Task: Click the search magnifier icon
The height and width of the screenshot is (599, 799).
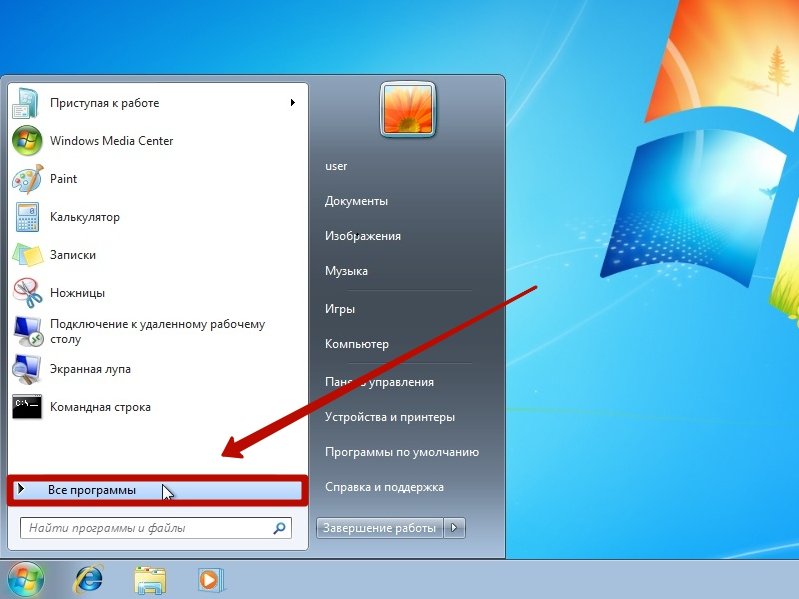Action: coord(279,528)
